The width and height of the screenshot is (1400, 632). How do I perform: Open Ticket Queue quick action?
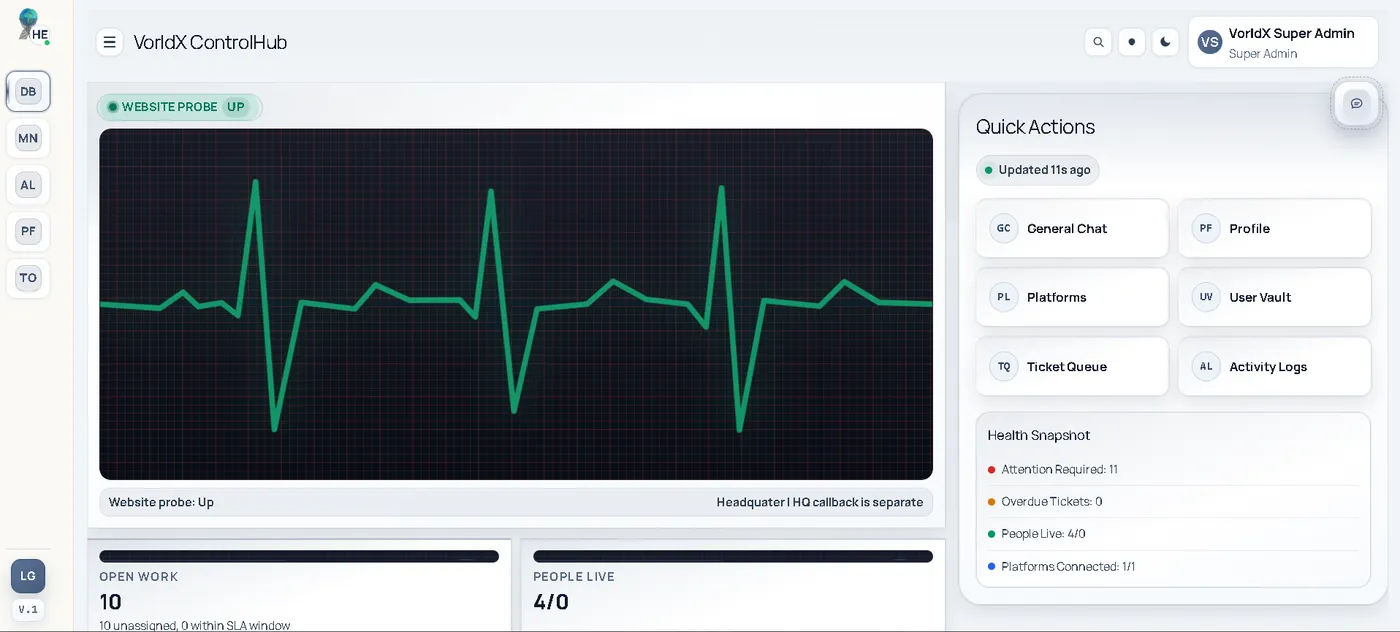[x=1072, y=367]
